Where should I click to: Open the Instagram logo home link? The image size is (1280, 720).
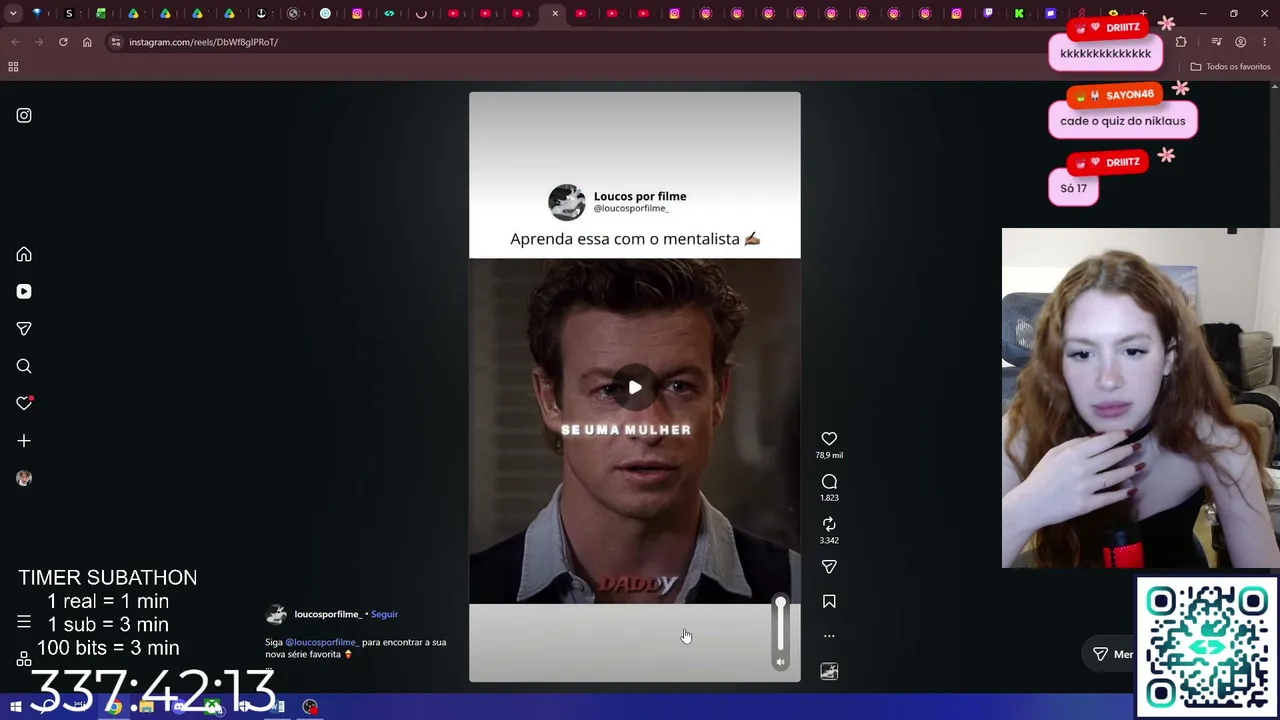pyautogui.click(x=24, y=116)
